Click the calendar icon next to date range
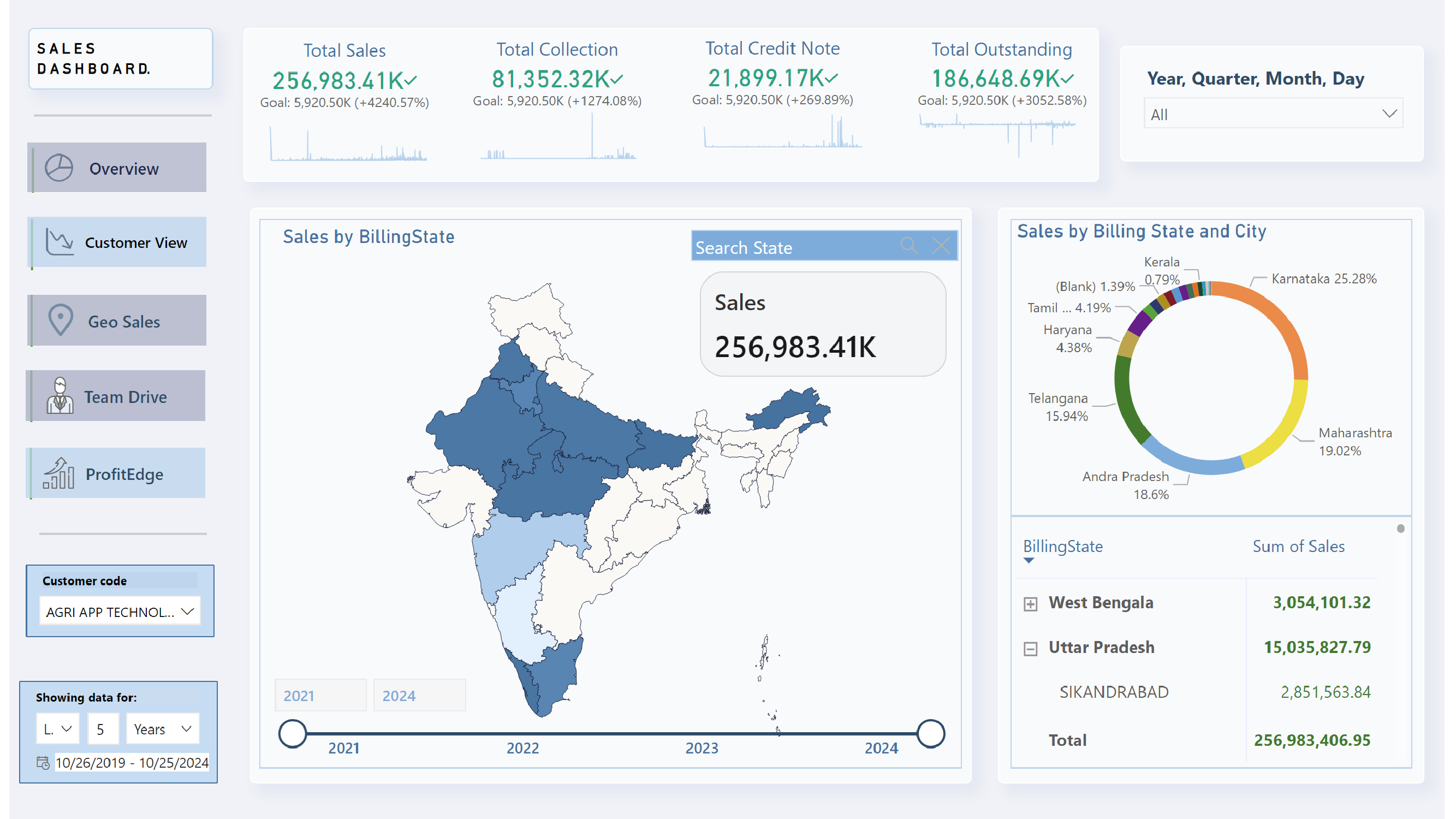1456x819 pixels. click(x=44, y=762)
